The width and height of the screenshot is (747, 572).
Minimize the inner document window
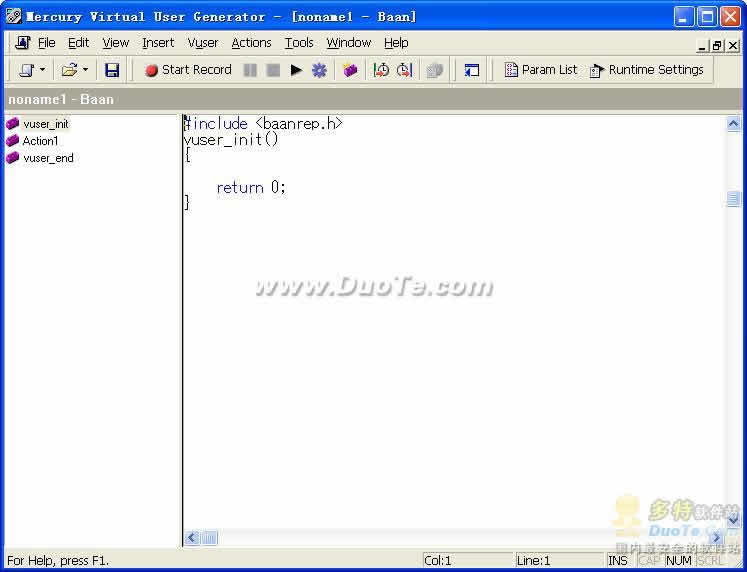tap(702, 46)
